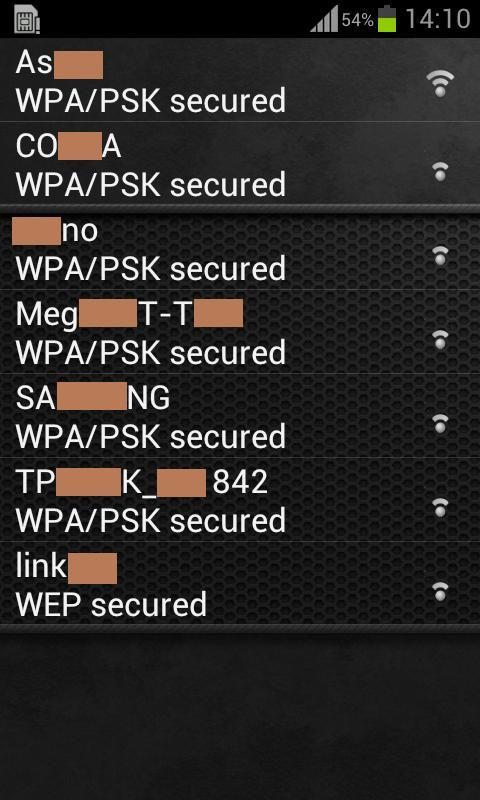
Task: Select the CO...A network name
Action: tap(68, 147)
